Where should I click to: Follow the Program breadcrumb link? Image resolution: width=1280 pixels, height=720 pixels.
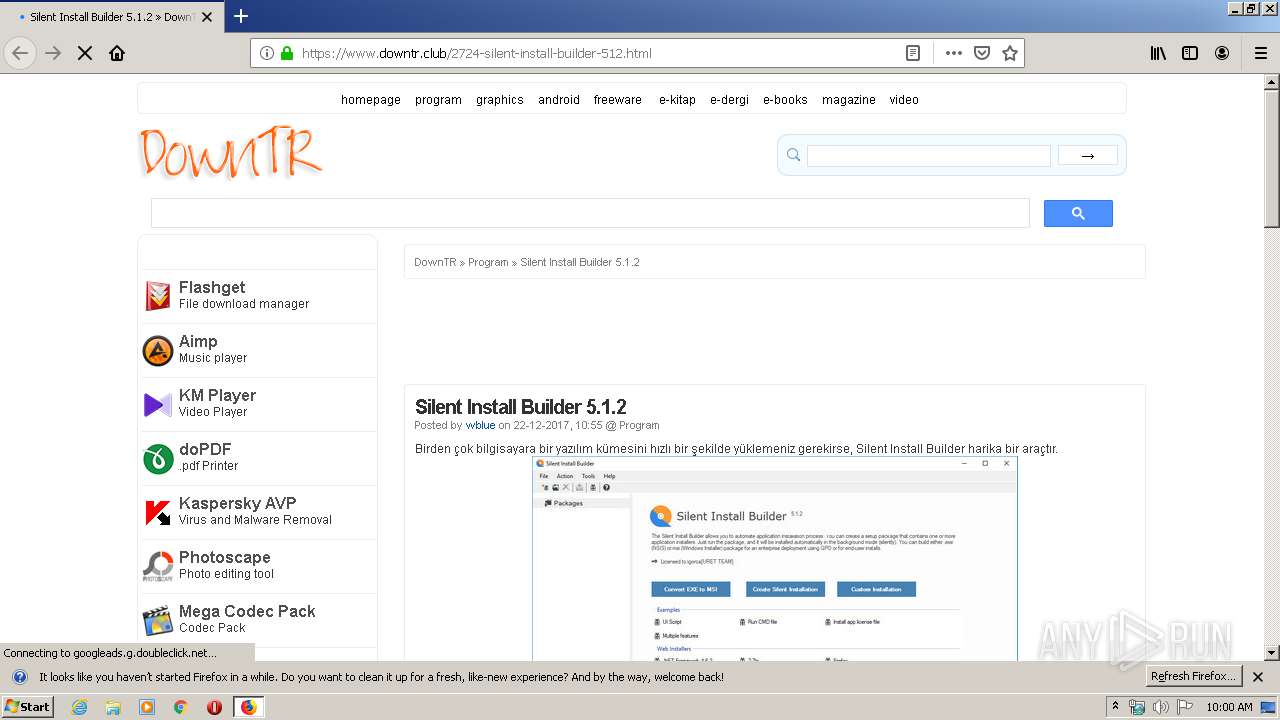[x=488, y=262]
